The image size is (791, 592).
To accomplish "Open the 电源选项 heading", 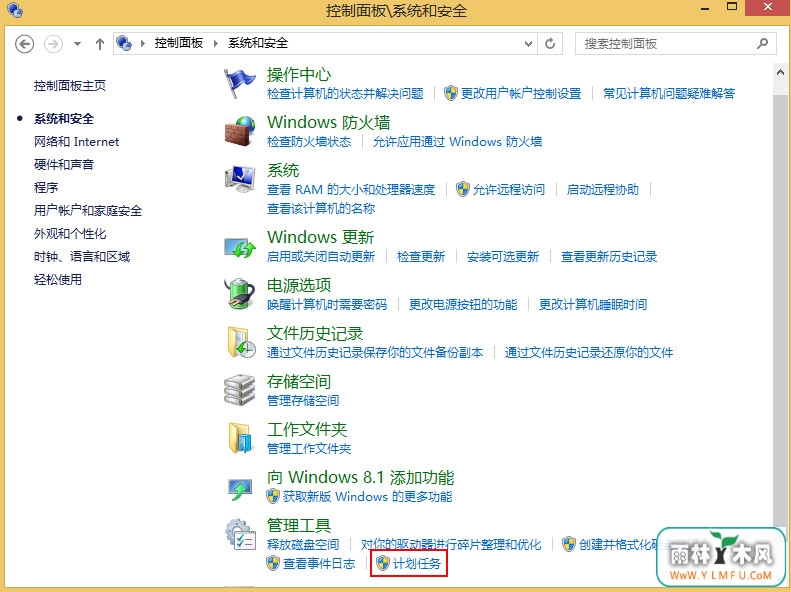I will (299, 285).
